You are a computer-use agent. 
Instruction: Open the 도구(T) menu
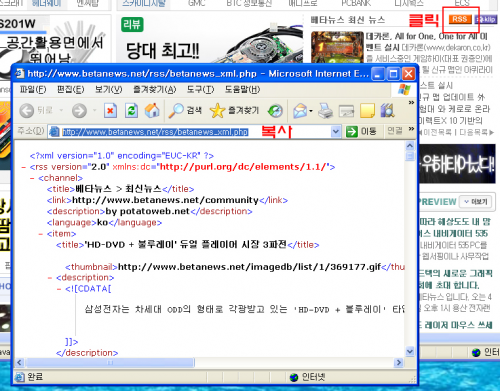[x=200, y=89]
